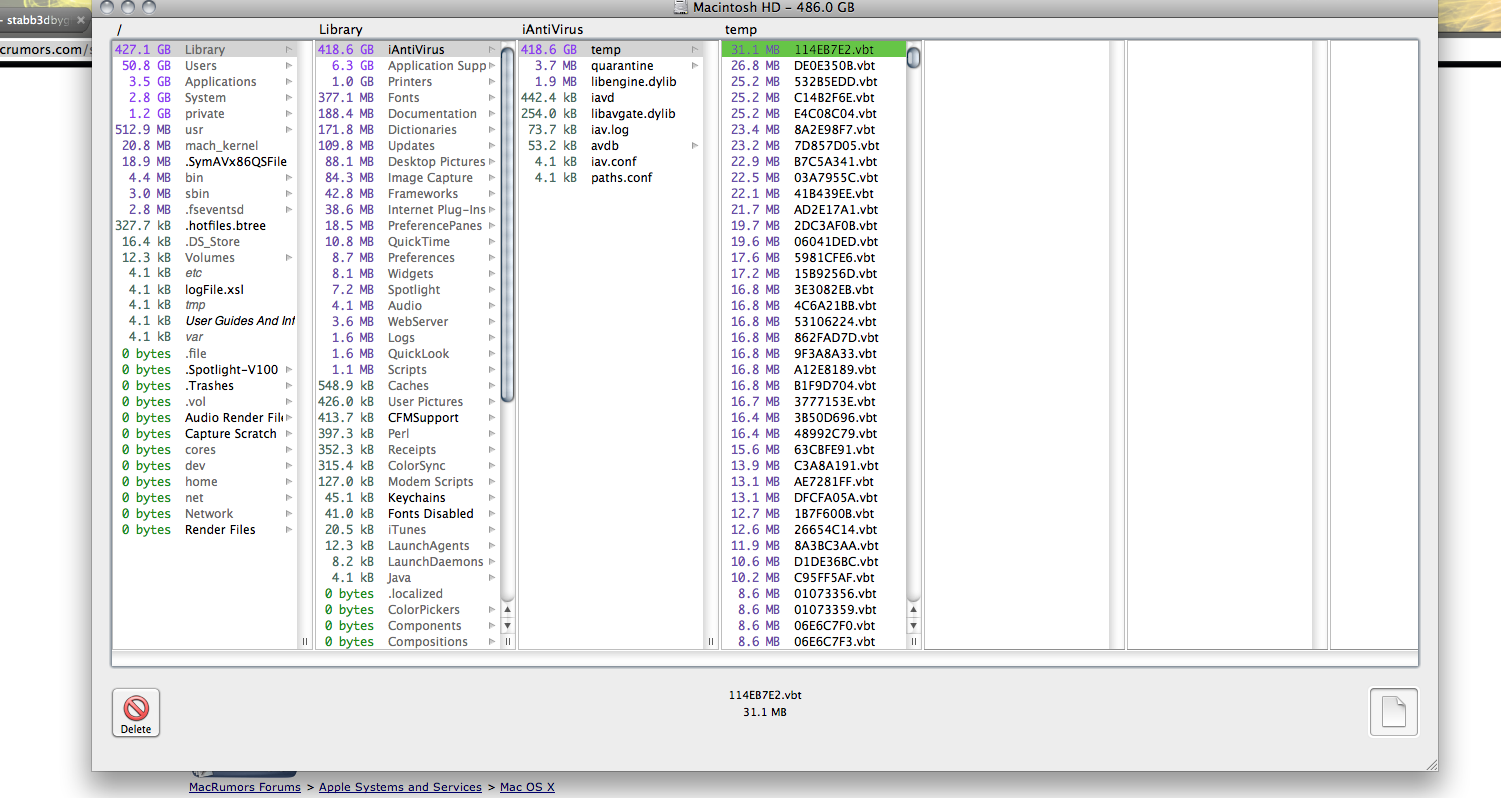1501x798 pixels.
Task: Select the LaunchDaemons folder
Action: click(x=408, y=561)
